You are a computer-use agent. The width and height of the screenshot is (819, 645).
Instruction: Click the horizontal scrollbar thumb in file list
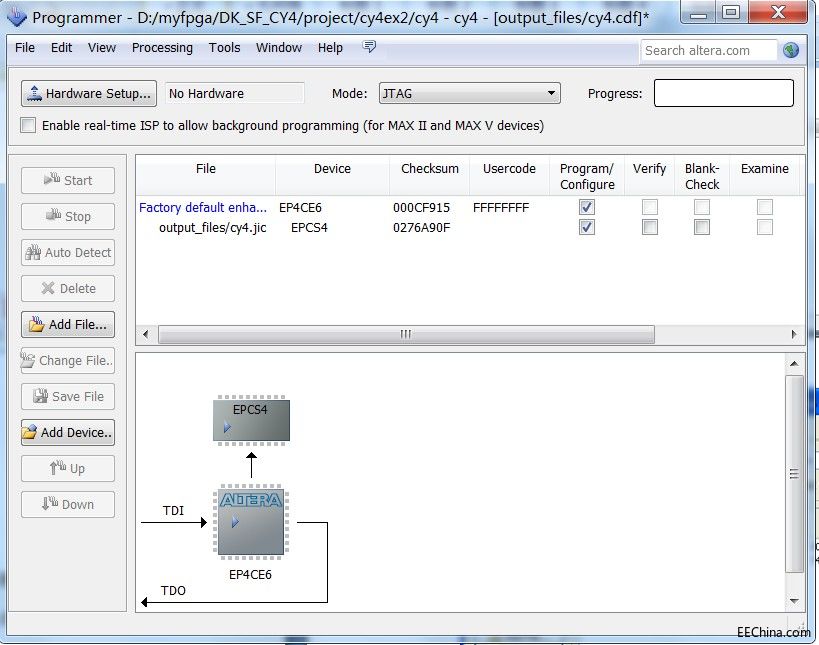tap(406, 334)
